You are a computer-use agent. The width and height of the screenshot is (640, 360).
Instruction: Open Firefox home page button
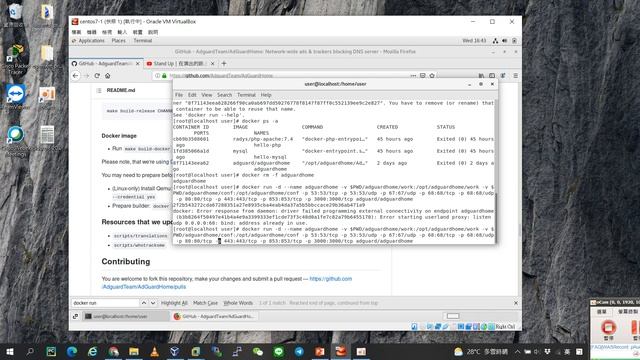coord(108,76)
